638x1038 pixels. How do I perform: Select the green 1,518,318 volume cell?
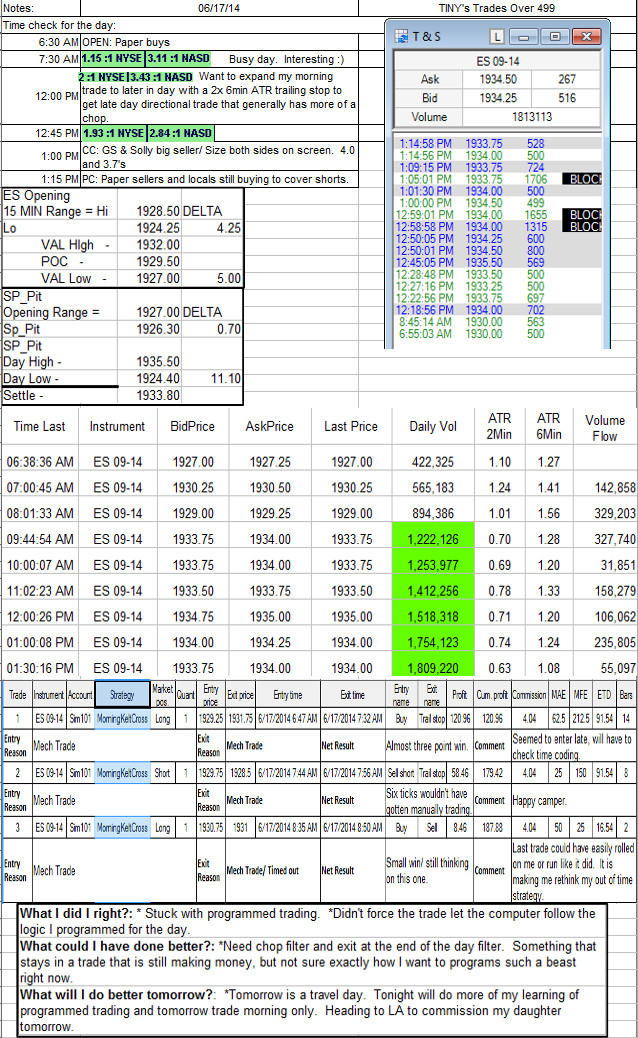point(433,616)
